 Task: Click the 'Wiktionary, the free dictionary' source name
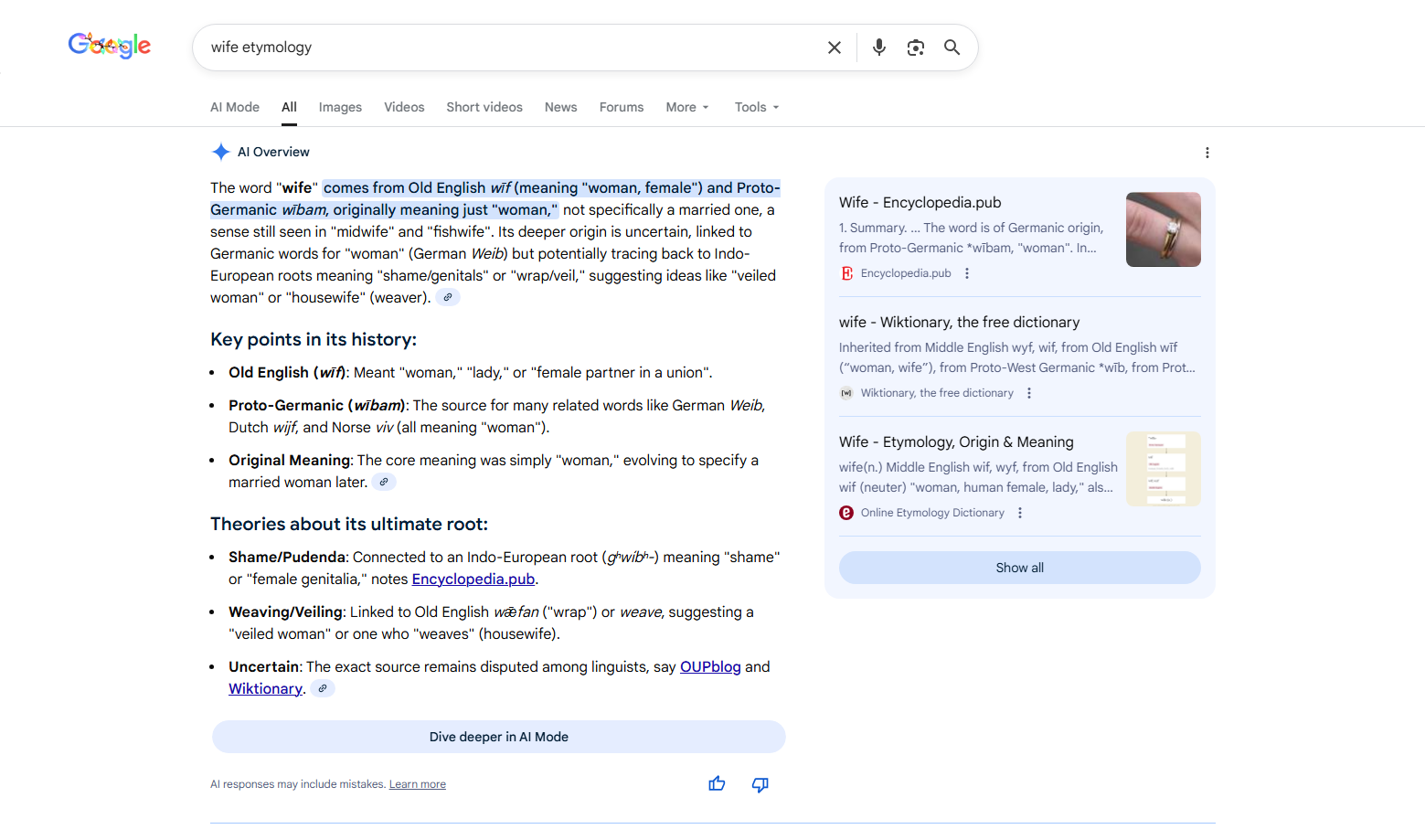pos(937,393)
